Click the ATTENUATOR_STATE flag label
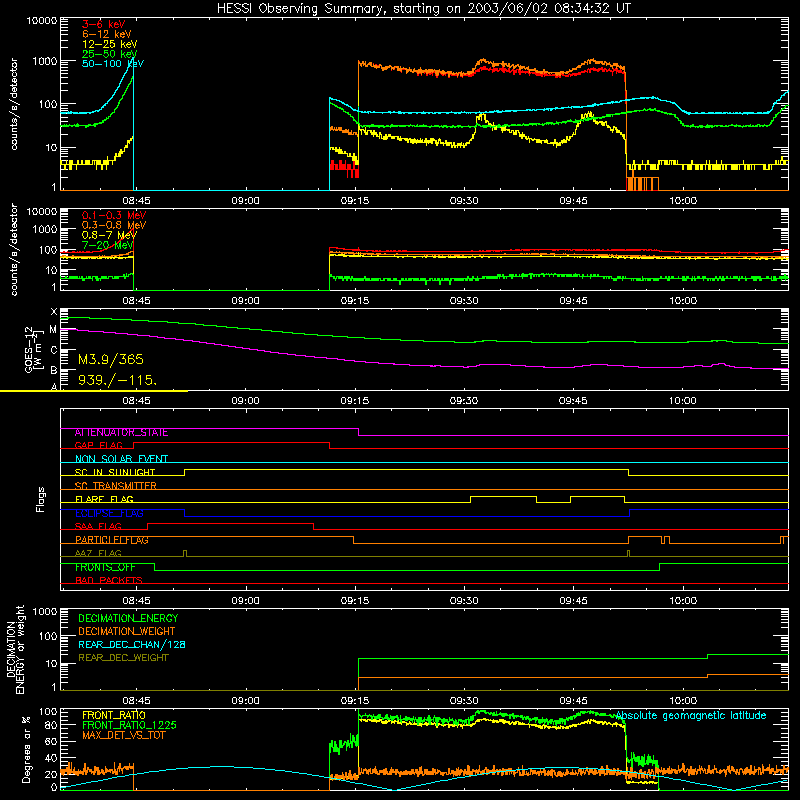The width and height of the screenshot is (800, 800). coord(121,433)
